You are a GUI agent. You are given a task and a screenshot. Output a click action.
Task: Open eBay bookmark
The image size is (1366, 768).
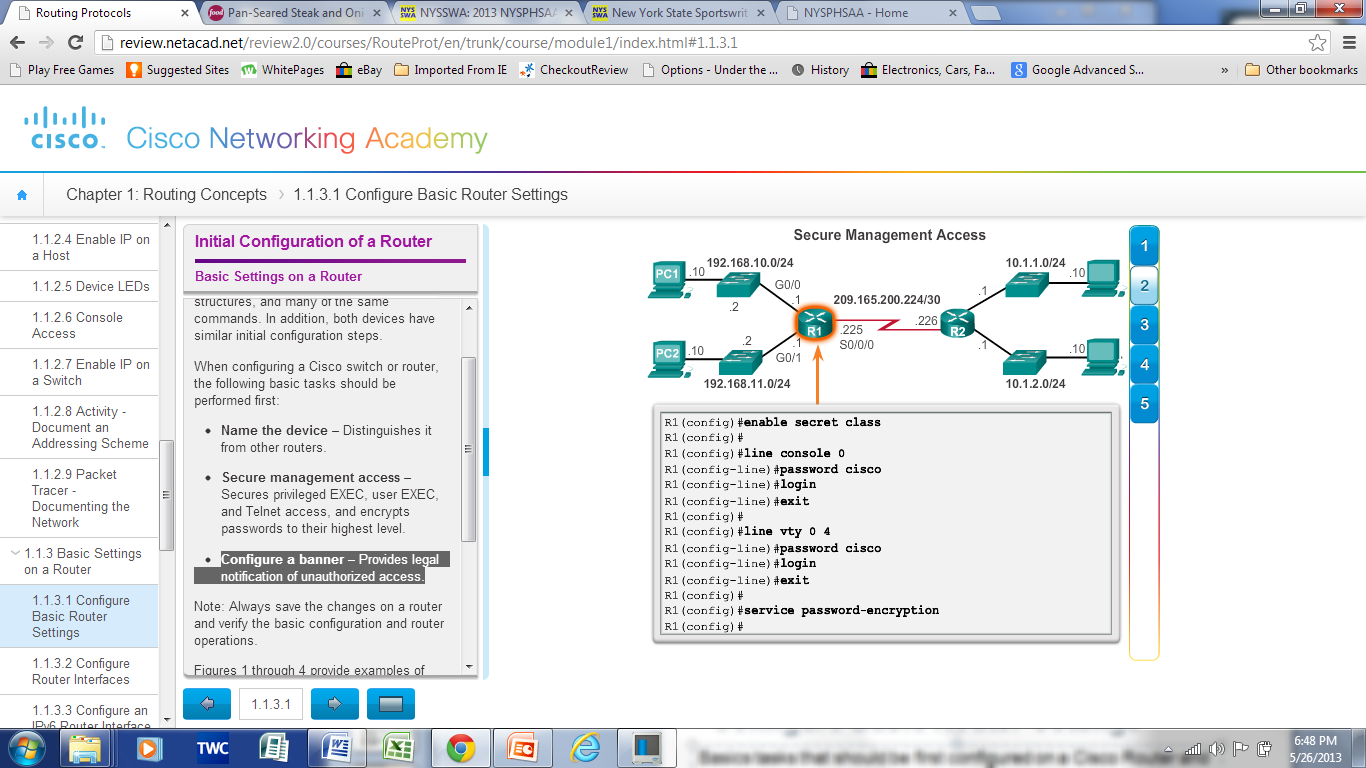tap(359, 70)
